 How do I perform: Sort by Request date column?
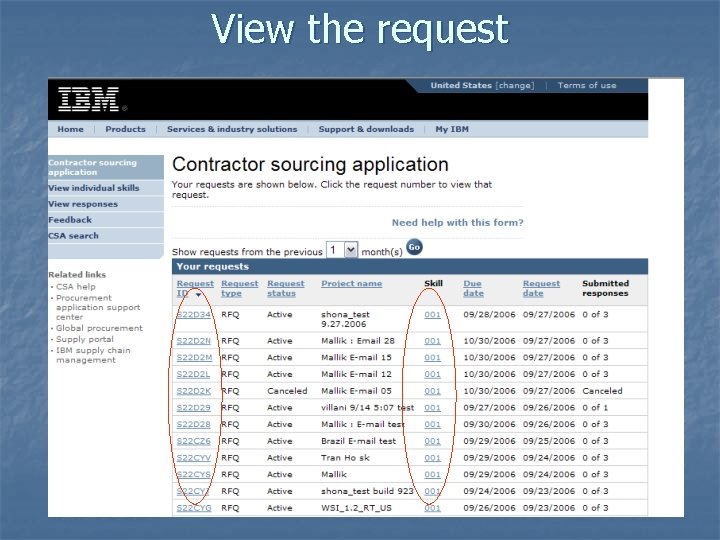(541, 288)
